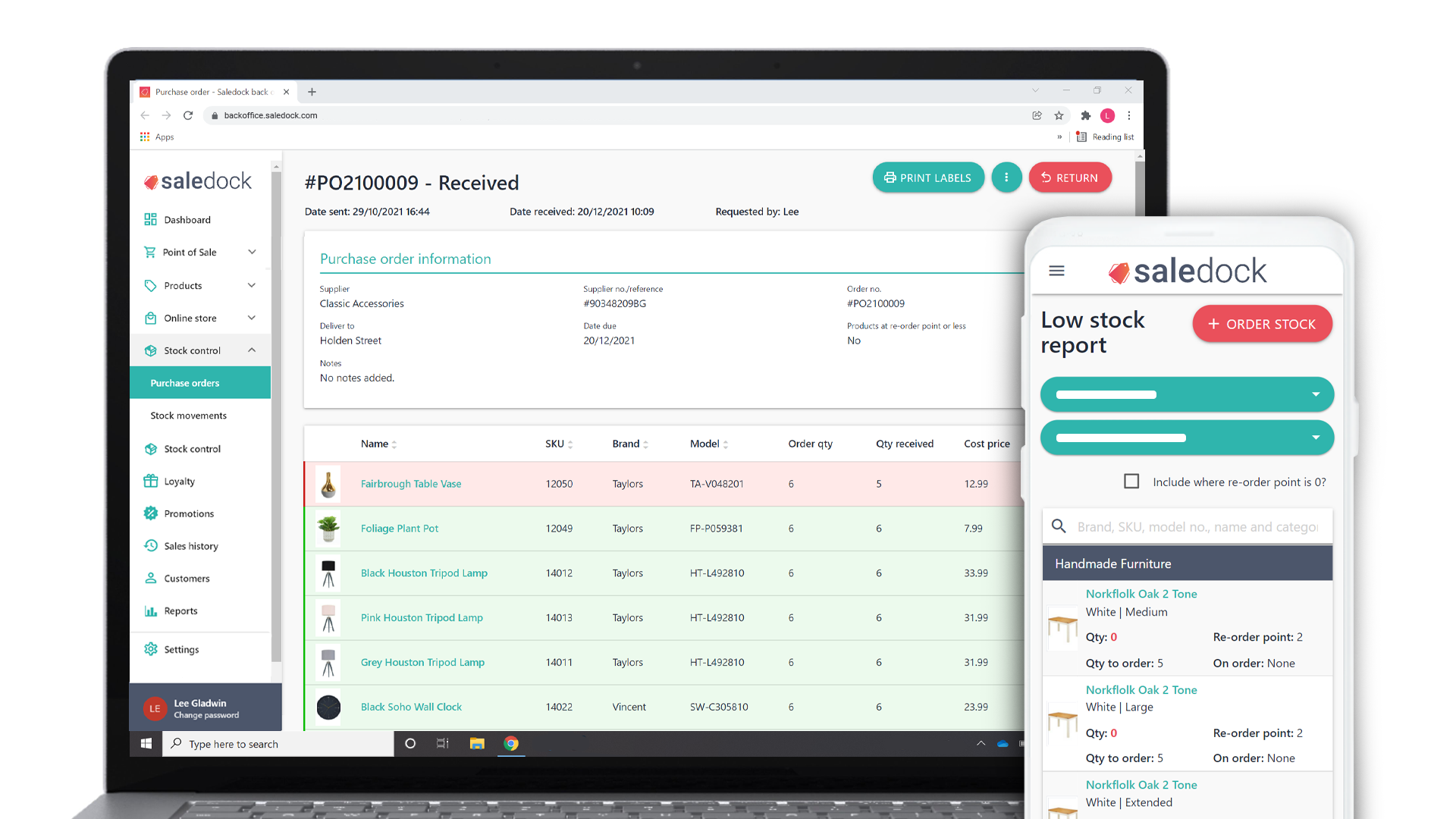Bookmark page with star icon

[x=1059, y=115]
